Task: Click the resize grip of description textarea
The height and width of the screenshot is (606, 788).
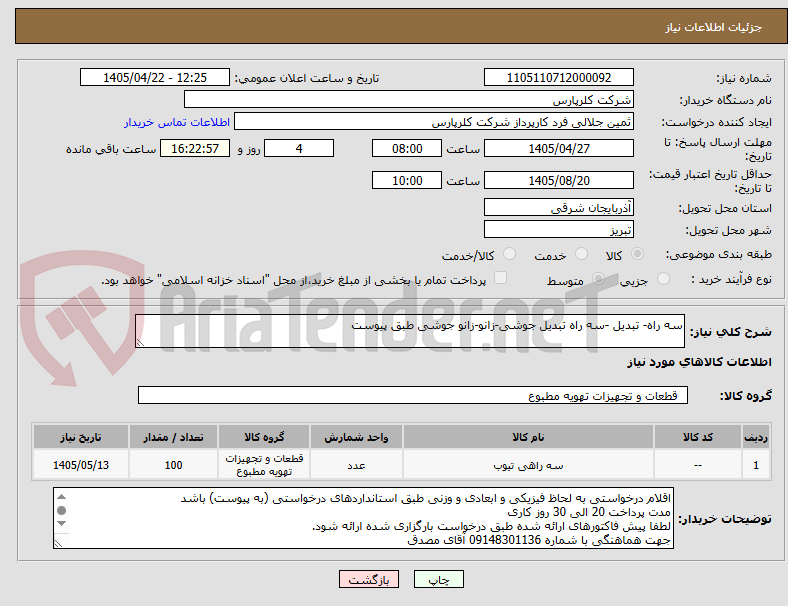Action: 140,343
